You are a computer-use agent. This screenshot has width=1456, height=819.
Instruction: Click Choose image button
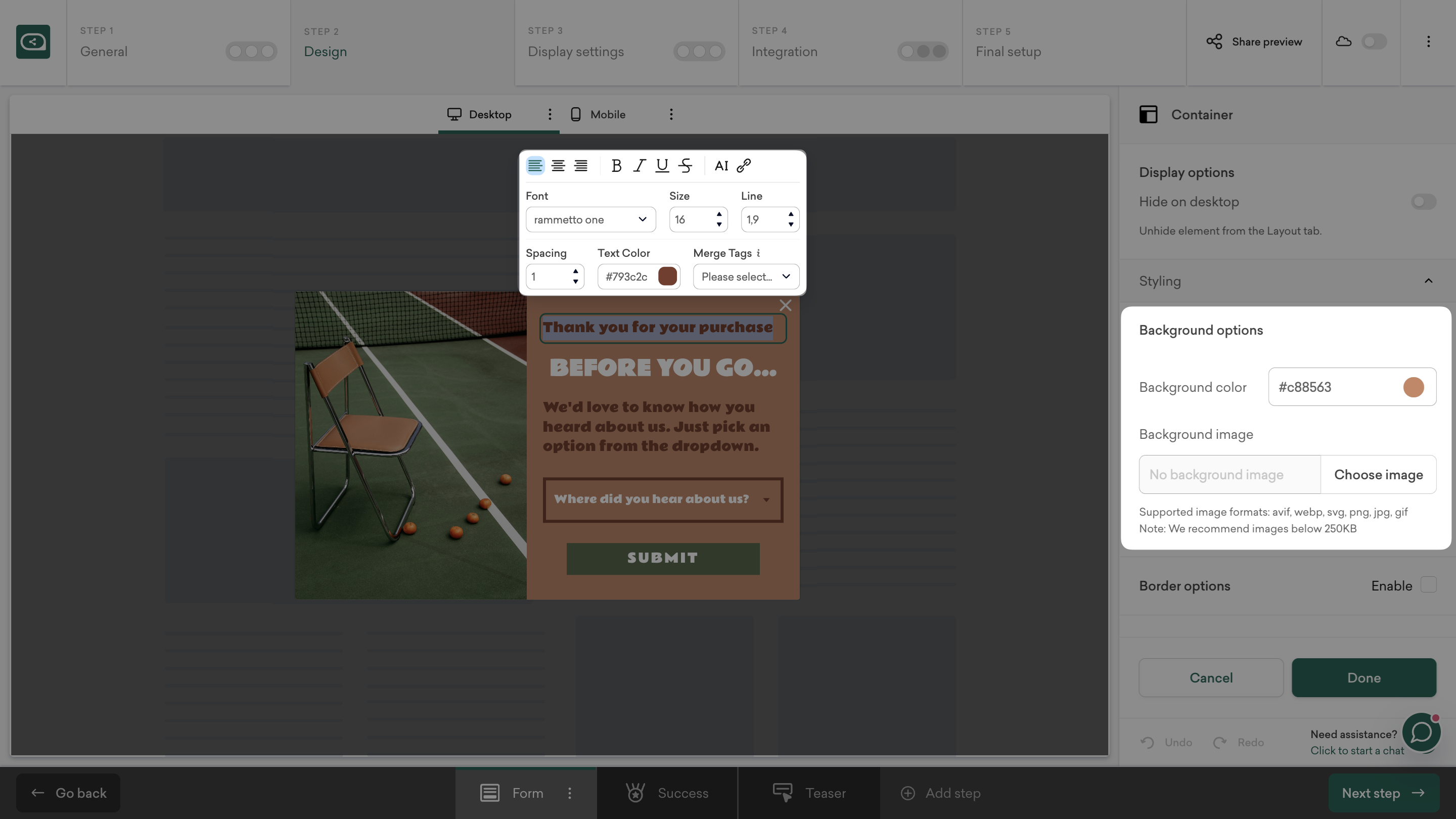pyautogui.click(x=1378, y=475)
